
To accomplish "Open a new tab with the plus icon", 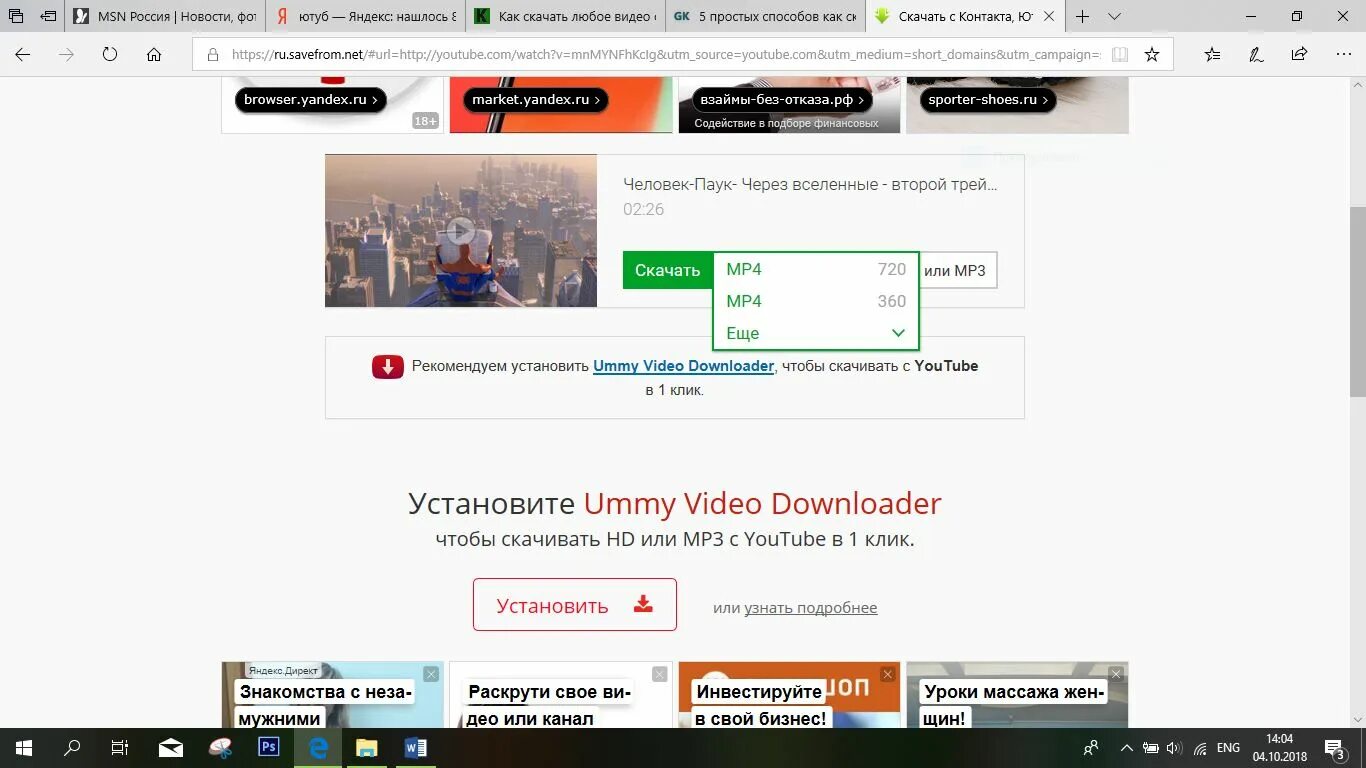I will (1082, 16).
